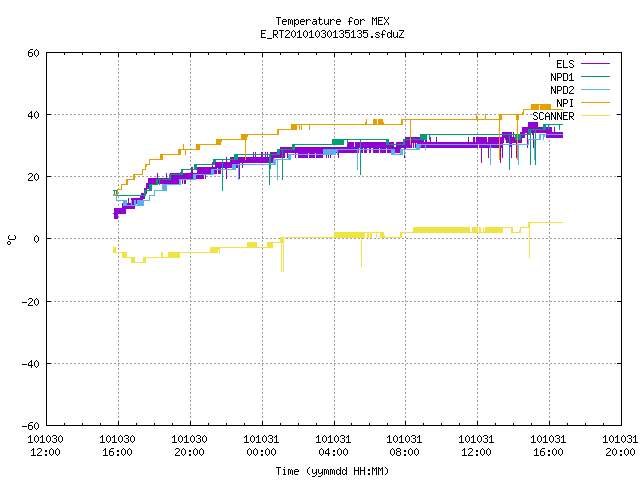Click the x-axis tick 101030 12:00
This screenshot has width=640, height=480.
[45, 446]
